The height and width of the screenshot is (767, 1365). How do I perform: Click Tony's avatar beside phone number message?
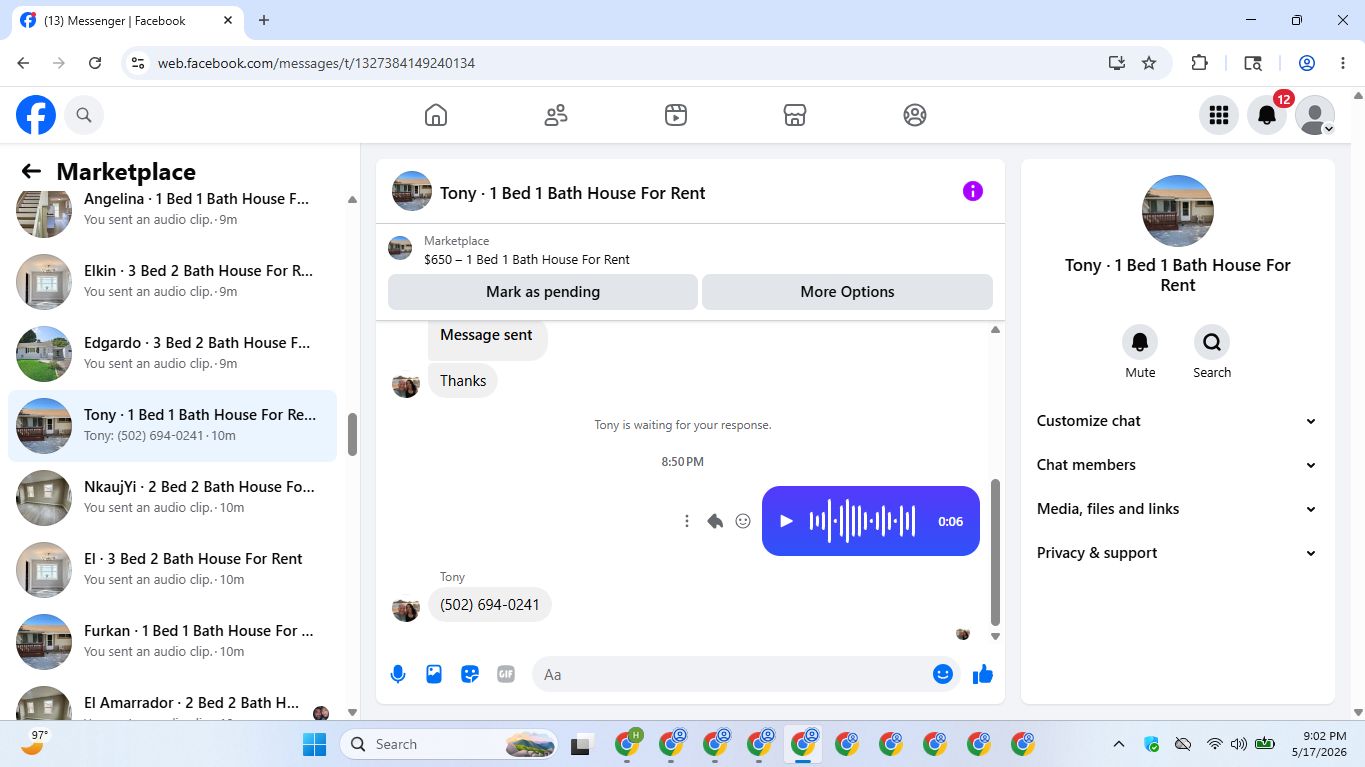(406, 607)
